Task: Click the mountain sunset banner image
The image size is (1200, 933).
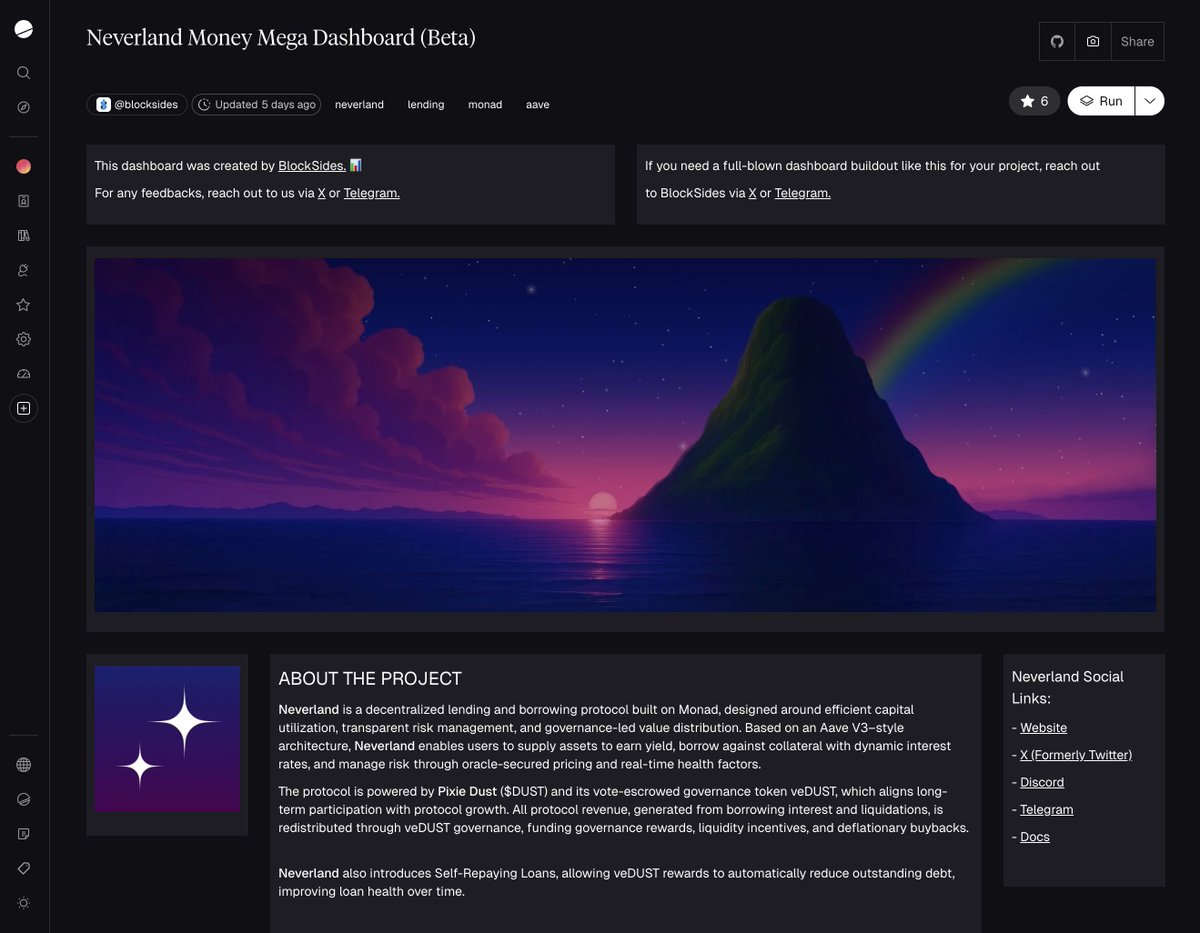Action: [x=625, y=435]
